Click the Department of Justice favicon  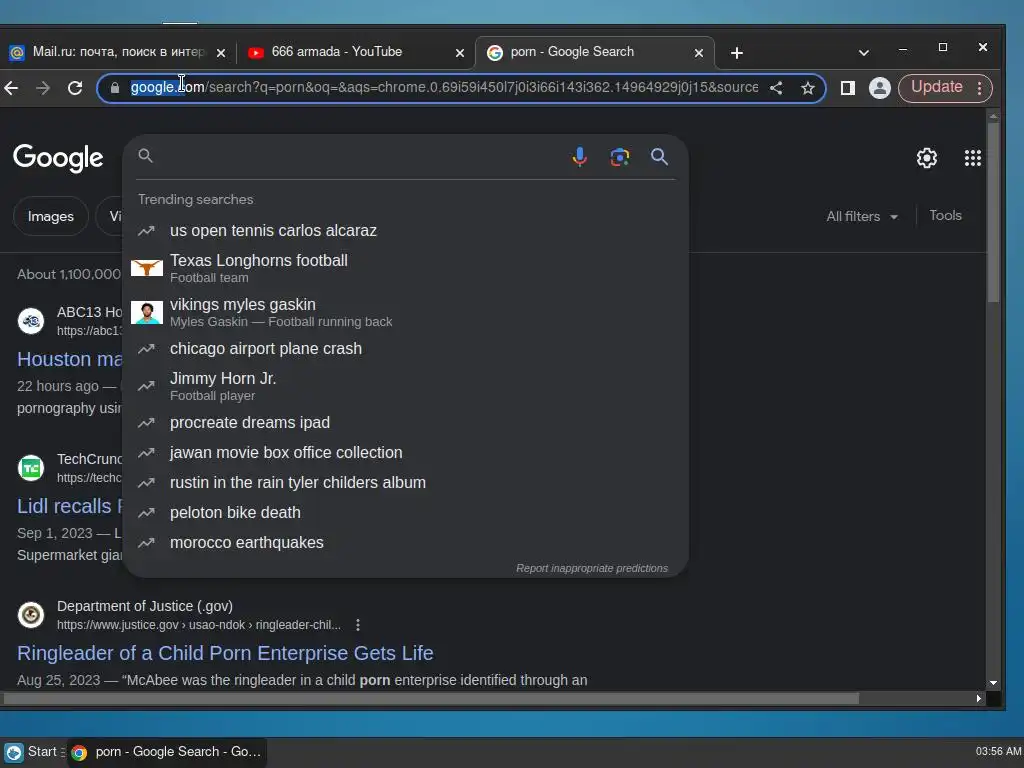[x=31, y=615]
